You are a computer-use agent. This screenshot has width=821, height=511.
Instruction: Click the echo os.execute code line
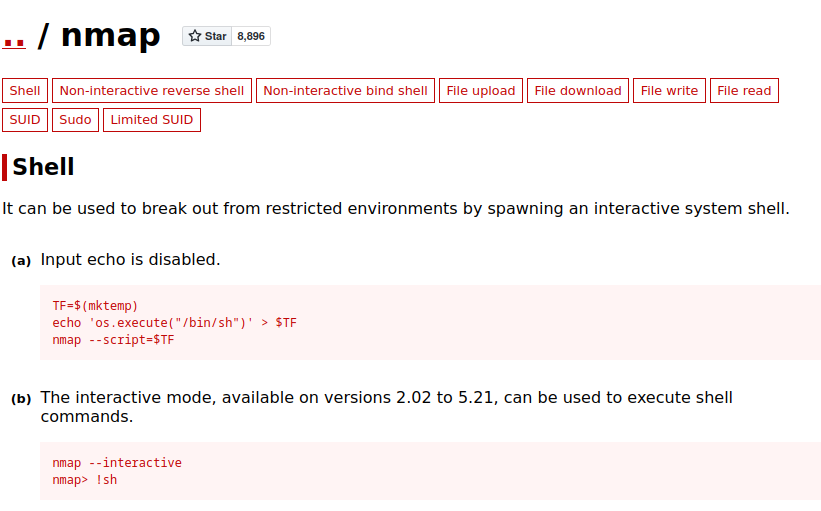tap(174, 323)
